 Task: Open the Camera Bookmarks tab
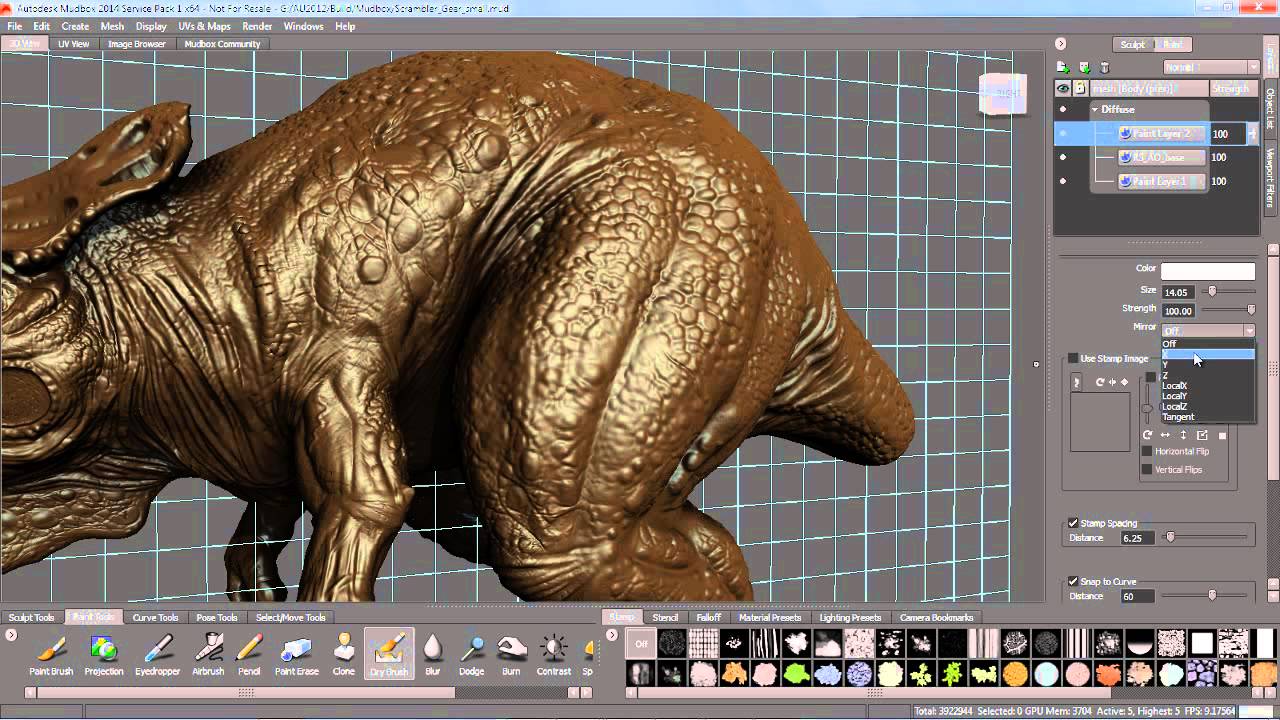coord(937,617)
